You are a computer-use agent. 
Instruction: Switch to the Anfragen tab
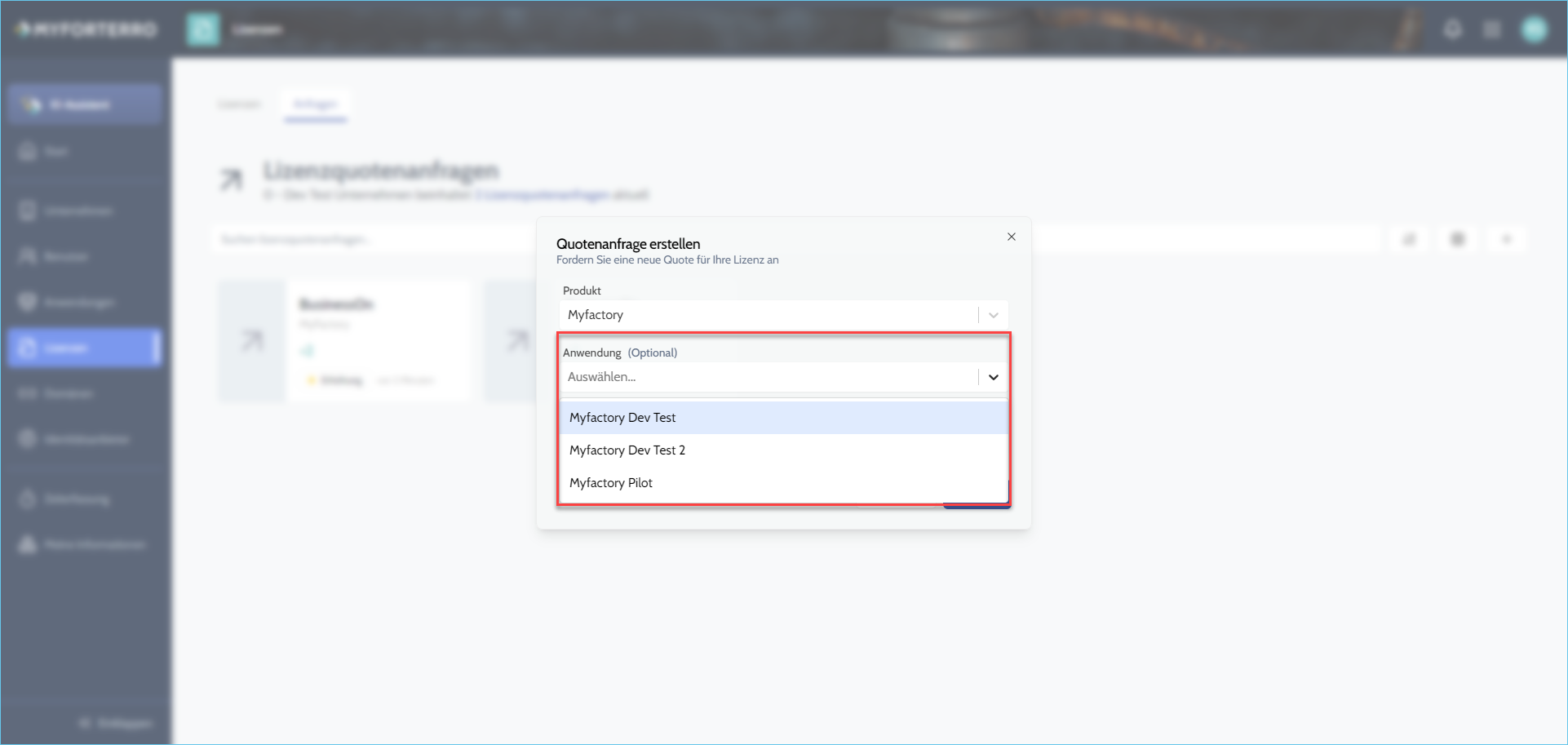[x=316, y=104]
